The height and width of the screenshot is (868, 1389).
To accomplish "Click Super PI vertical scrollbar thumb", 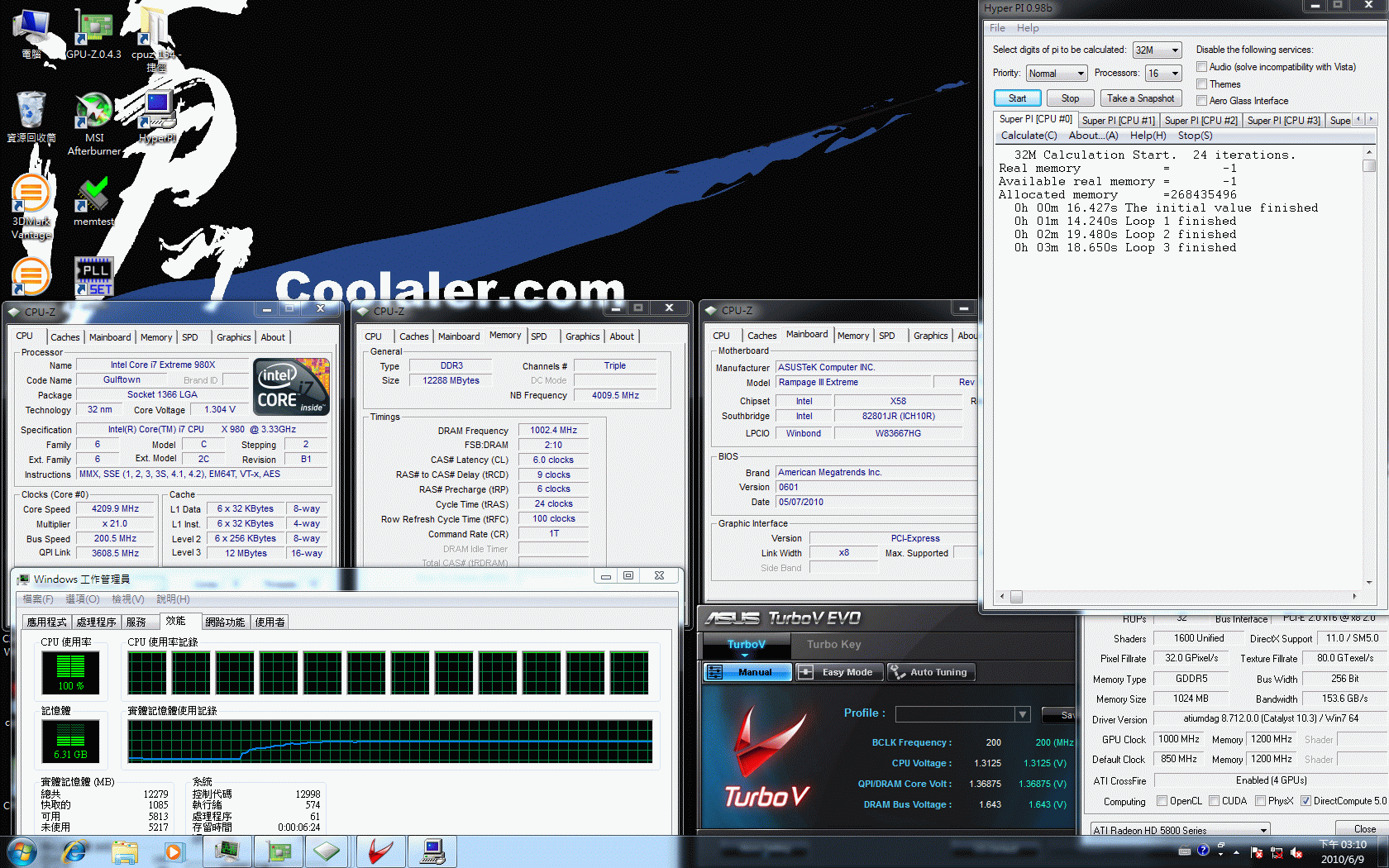I will click(x=1369, y=166).
